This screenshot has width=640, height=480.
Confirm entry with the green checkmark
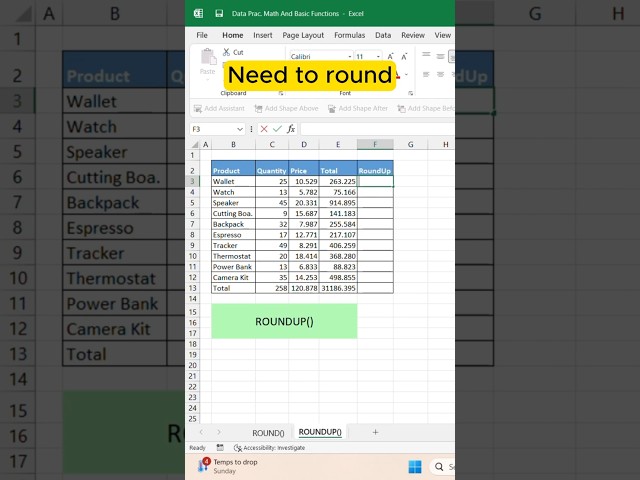(x=277, y=129)
